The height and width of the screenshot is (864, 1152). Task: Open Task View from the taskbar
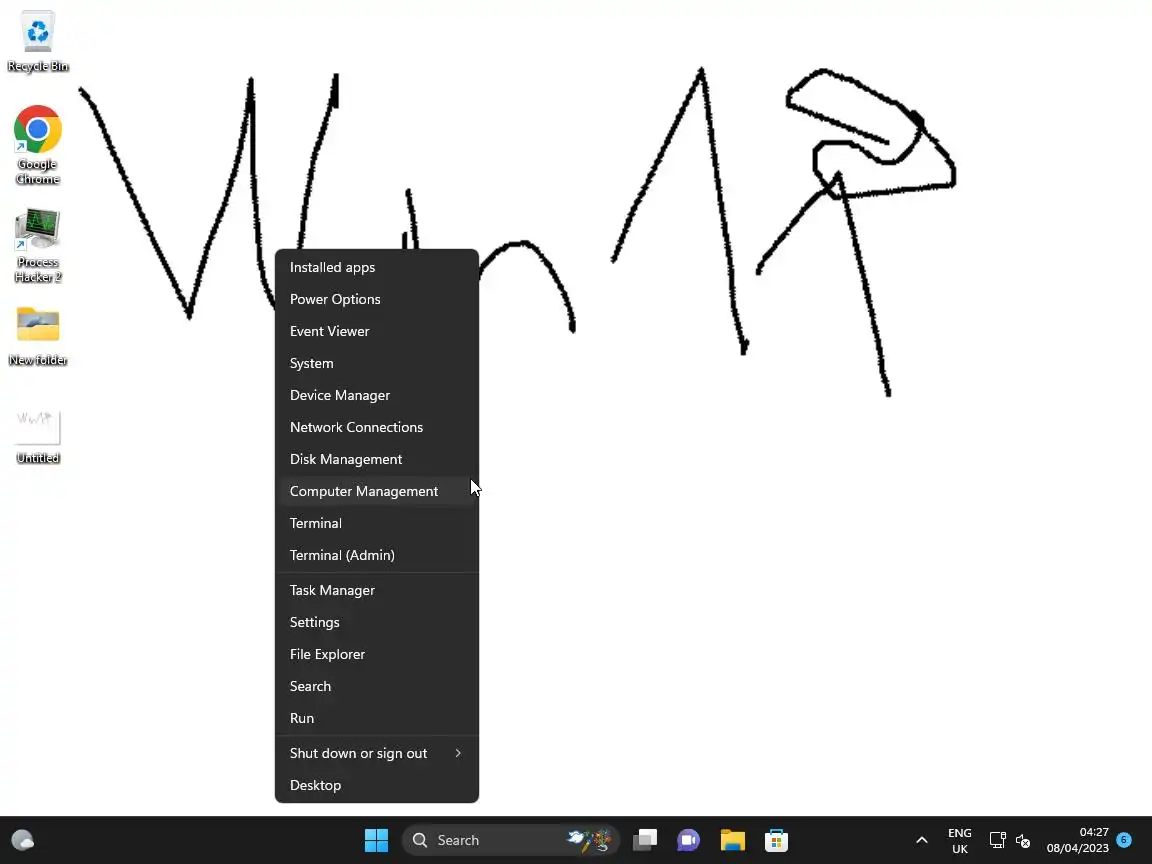pyautogui.click(x=644, y=840)
